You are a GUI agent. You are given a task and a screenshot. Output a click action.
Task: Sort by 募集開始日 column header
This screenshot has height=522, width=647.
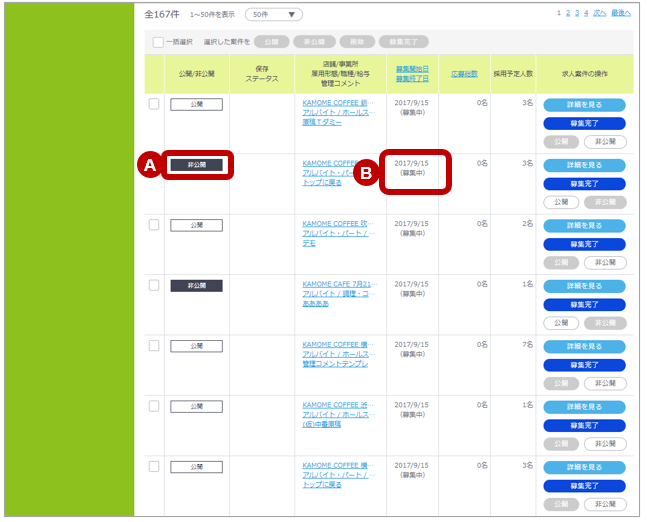pos(411,69)
